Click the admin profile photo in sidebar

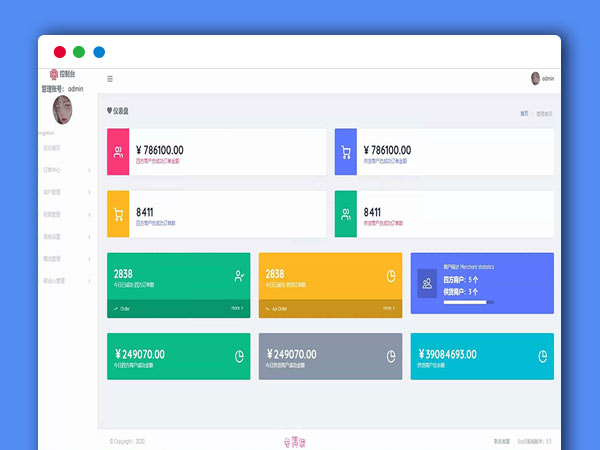[61, 110]
